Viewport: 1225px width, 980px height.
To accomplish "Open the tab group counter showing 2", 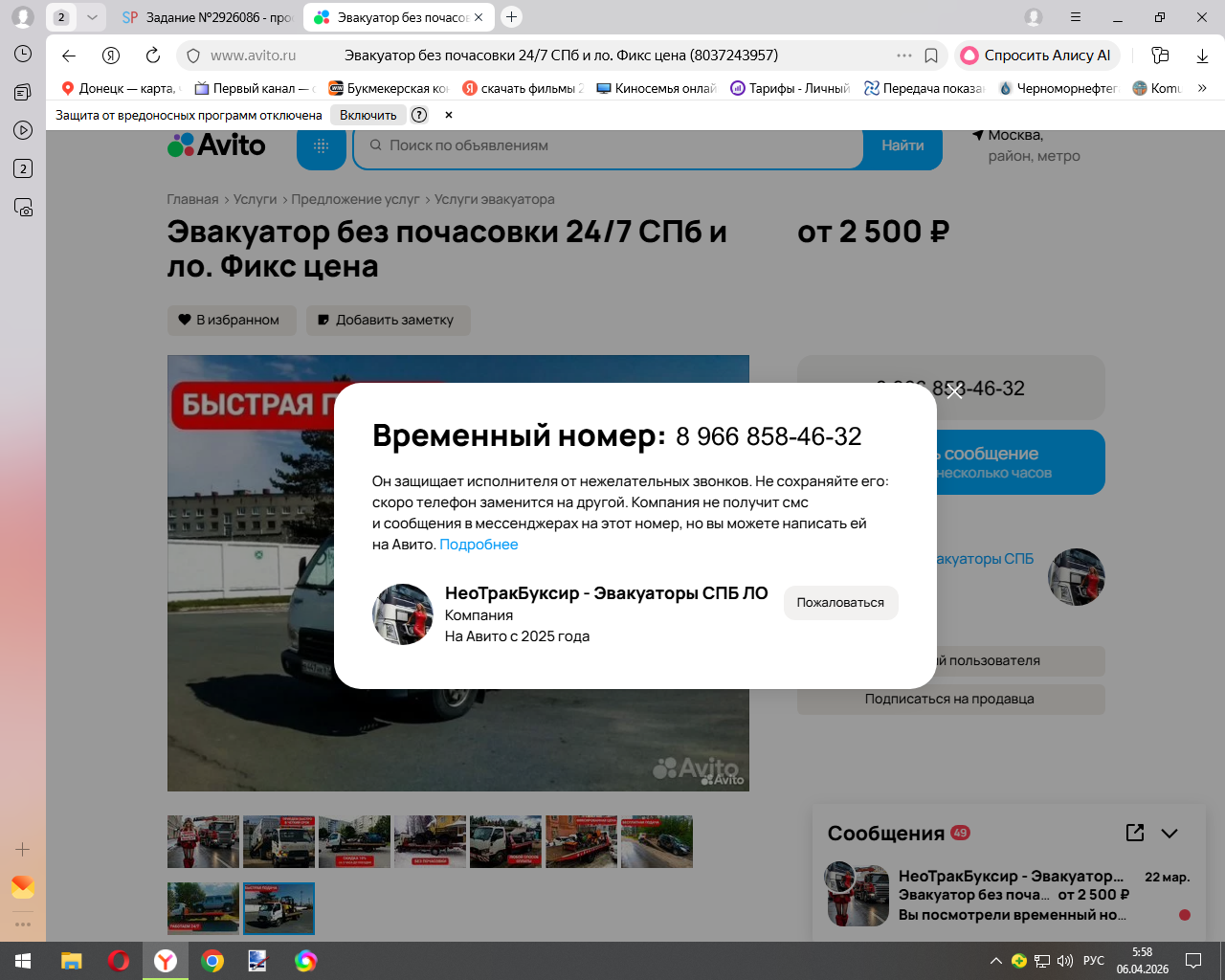I will [x=61, y=17].
